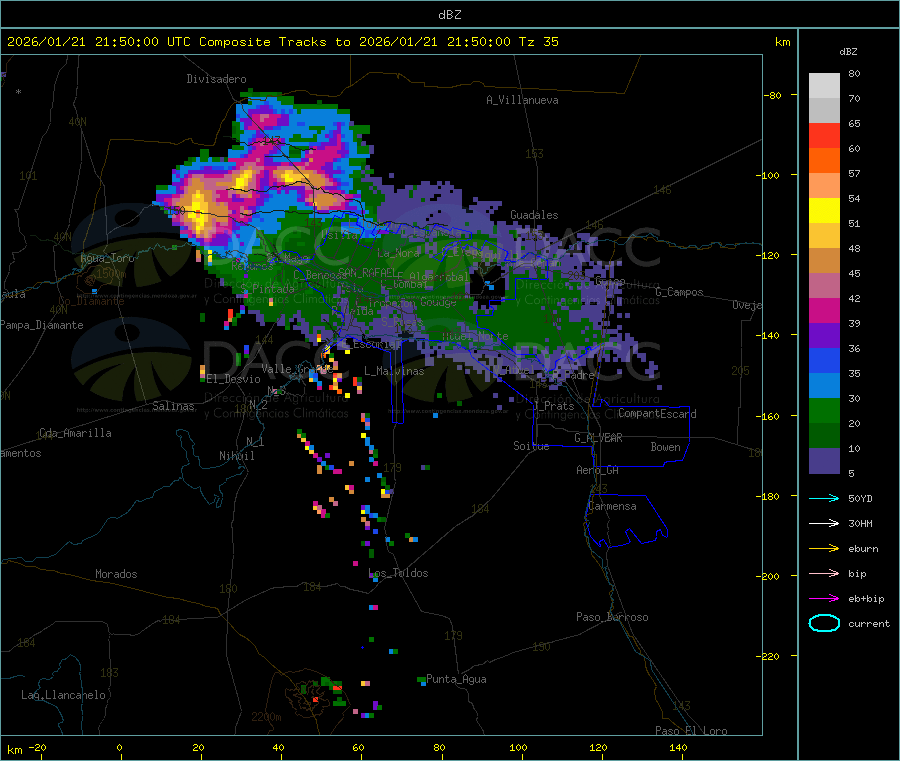Select the dark orange 57-60 dBZ swatch
This screenshot has height=761, width=900.
(824, 161)
